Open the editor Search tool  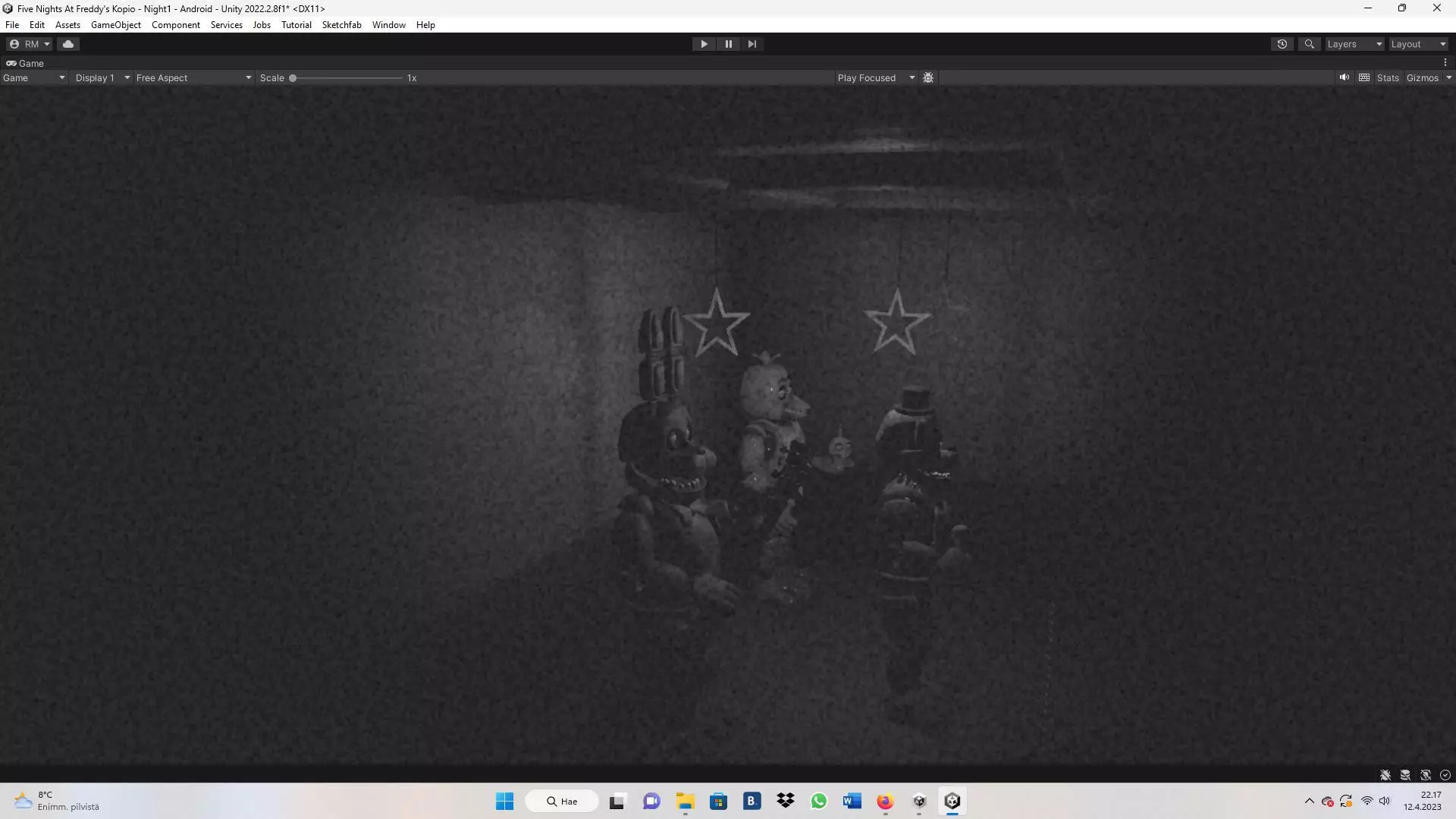[1309, 43]
